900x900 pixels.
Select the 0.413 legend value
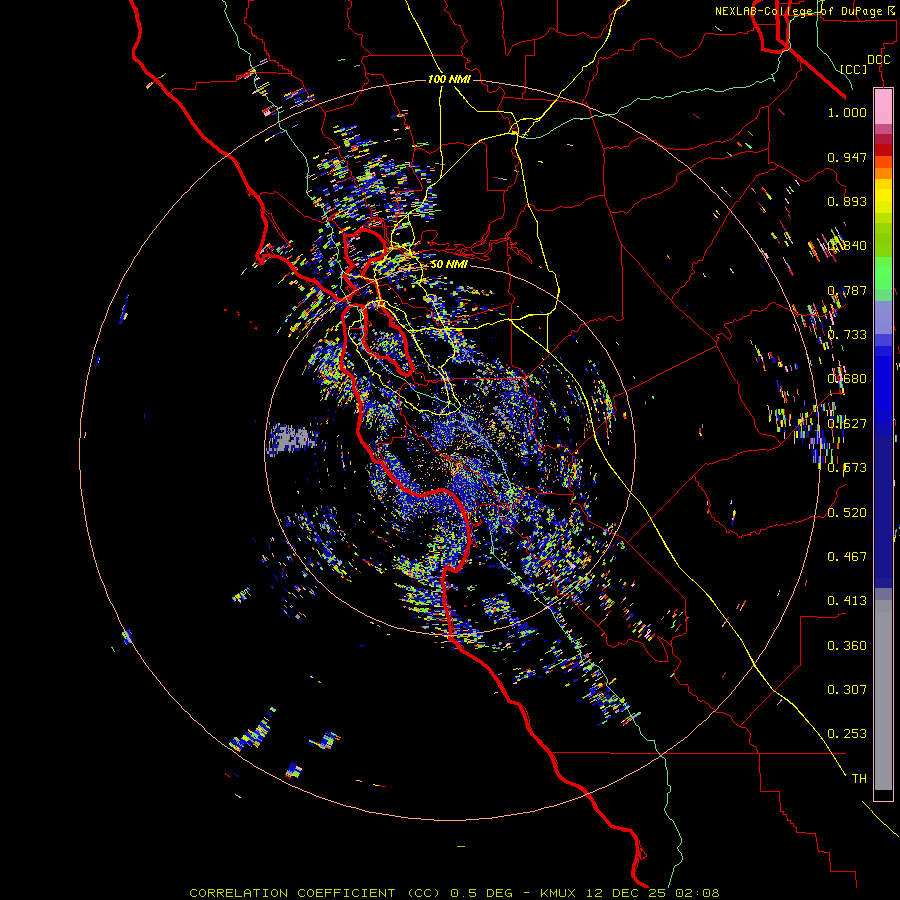(847, 600)
